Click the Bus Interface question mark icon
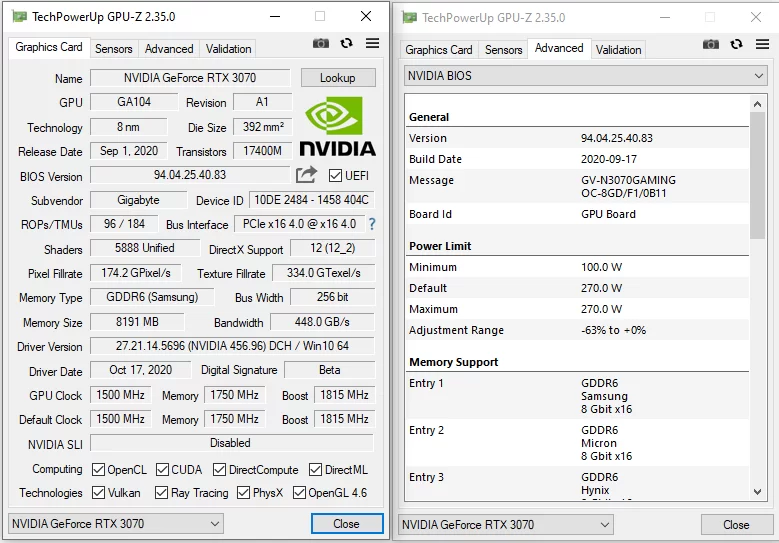Viewport: 779px width, 543px height. coord(372,224)
